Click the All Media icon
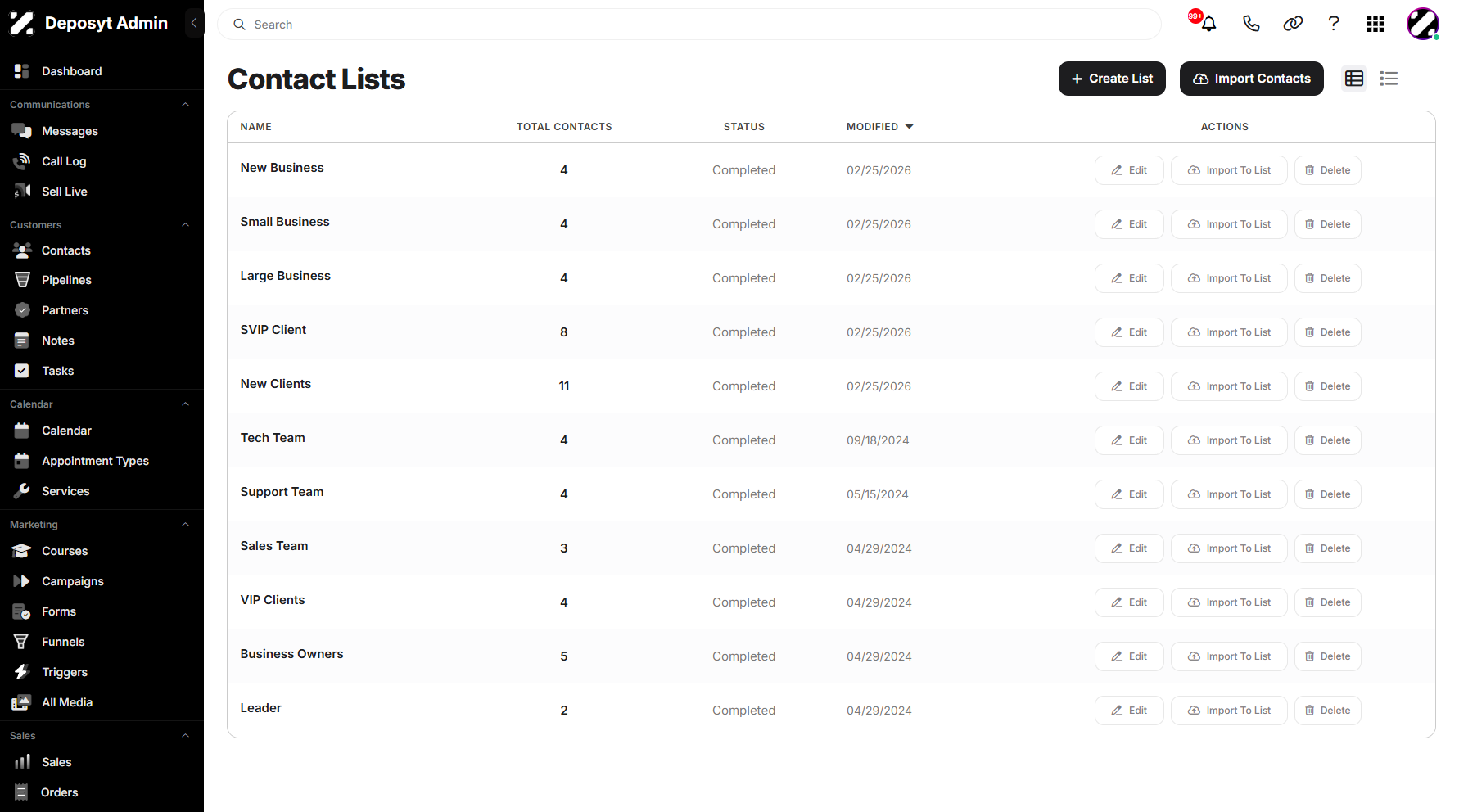This screenshot has height=812, width=1459. coord(22,702)
